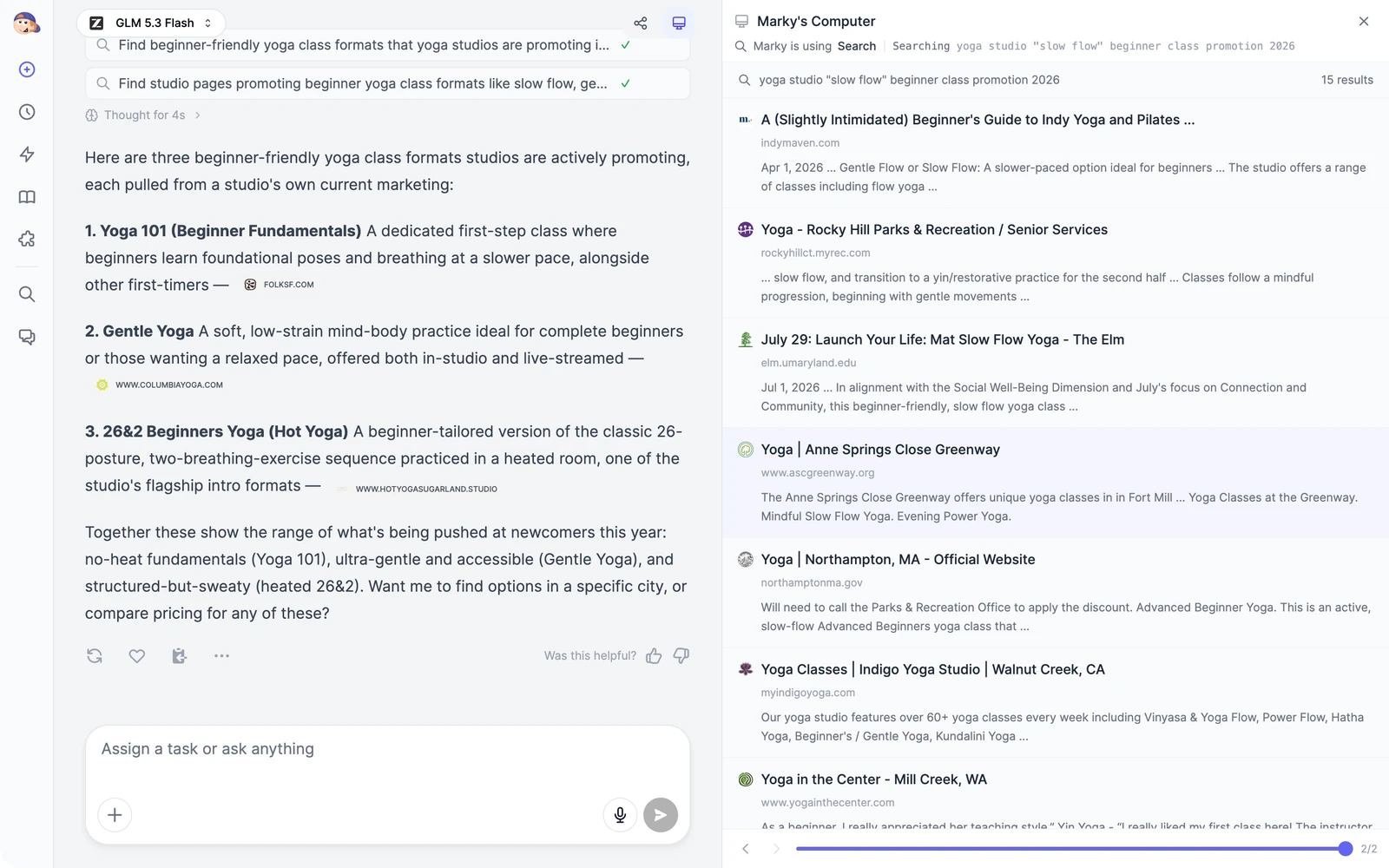
Task: Start voice input with microphone button
Action: tap(620, 815)
